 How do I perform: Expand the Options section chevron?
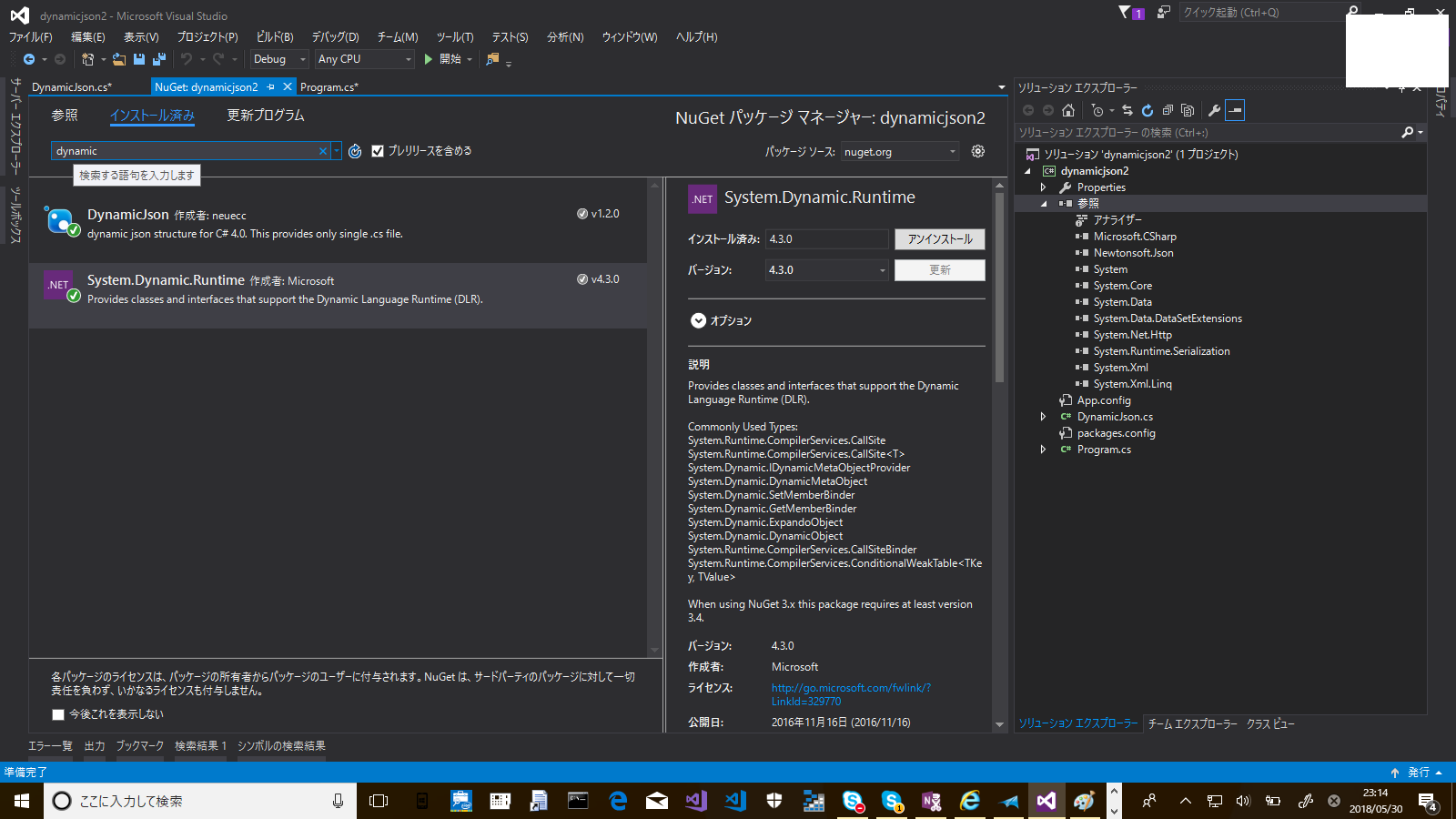(x=698, y=320)
